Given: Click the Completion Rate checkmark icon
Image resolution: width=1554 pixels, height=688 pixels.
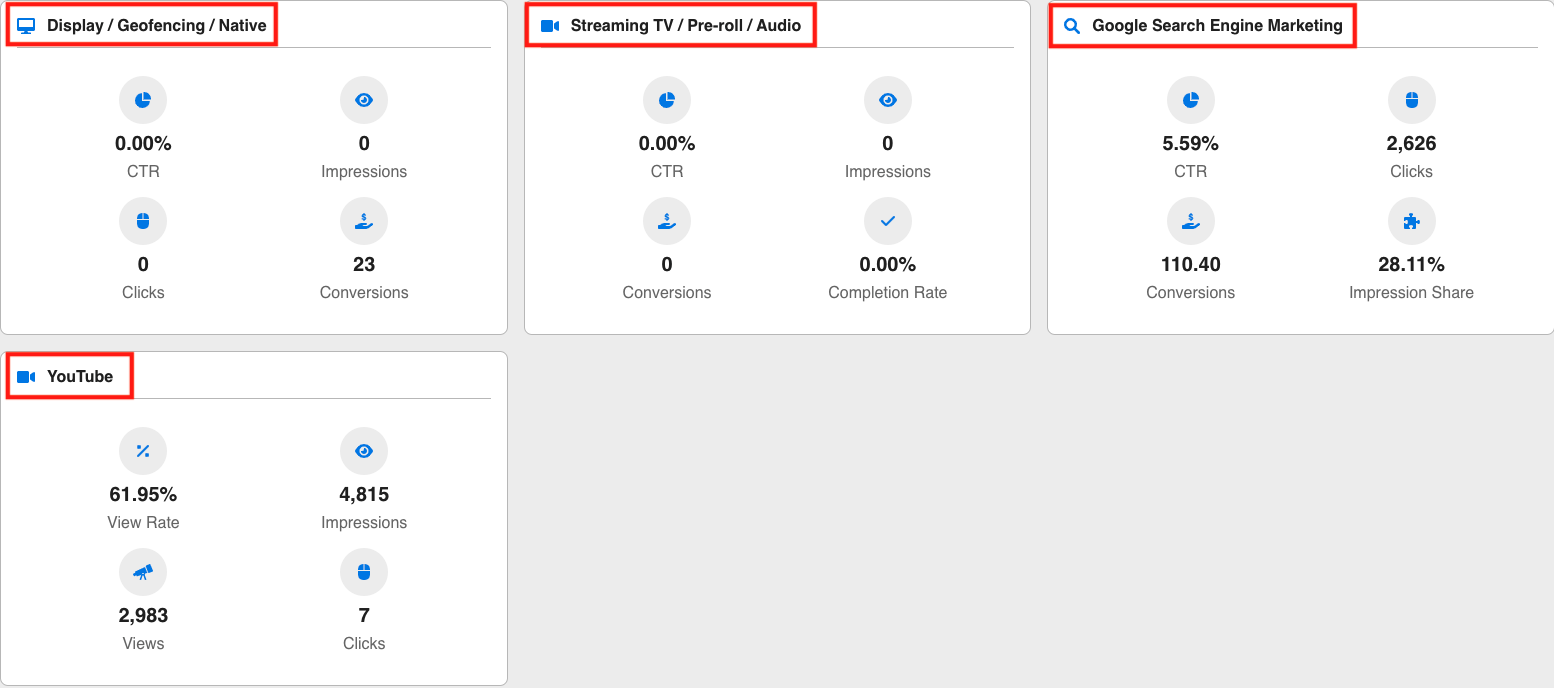Looking at the screenshot, I should click(x=887, y=221).
